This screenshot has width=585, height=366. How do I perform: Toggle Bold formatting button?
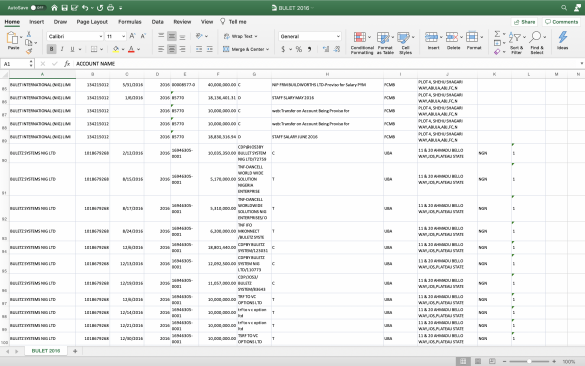pyautogui.click(x=51, y=49)
